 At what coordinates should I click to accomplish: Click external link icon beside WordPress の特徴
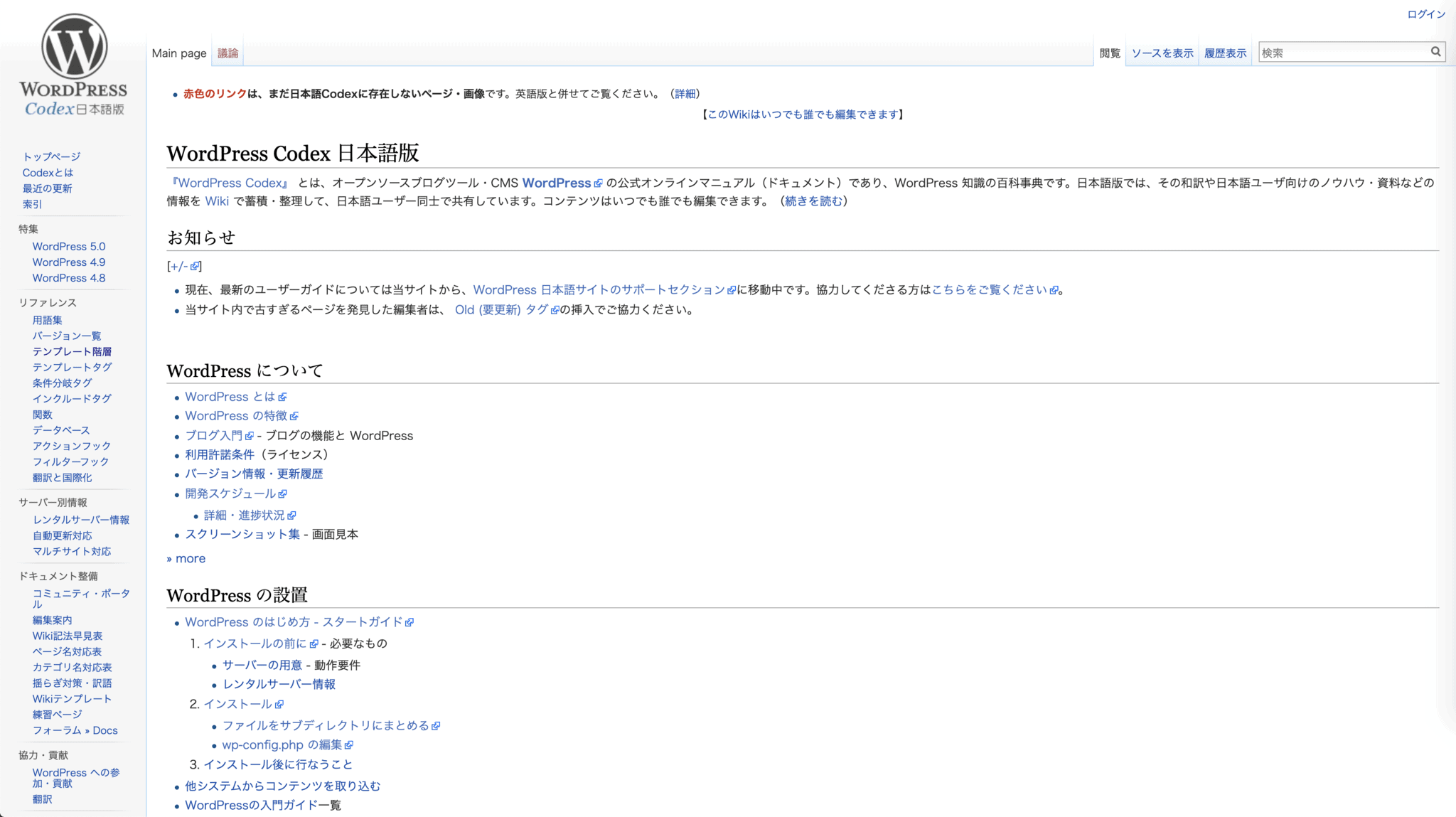pos(294,416)
